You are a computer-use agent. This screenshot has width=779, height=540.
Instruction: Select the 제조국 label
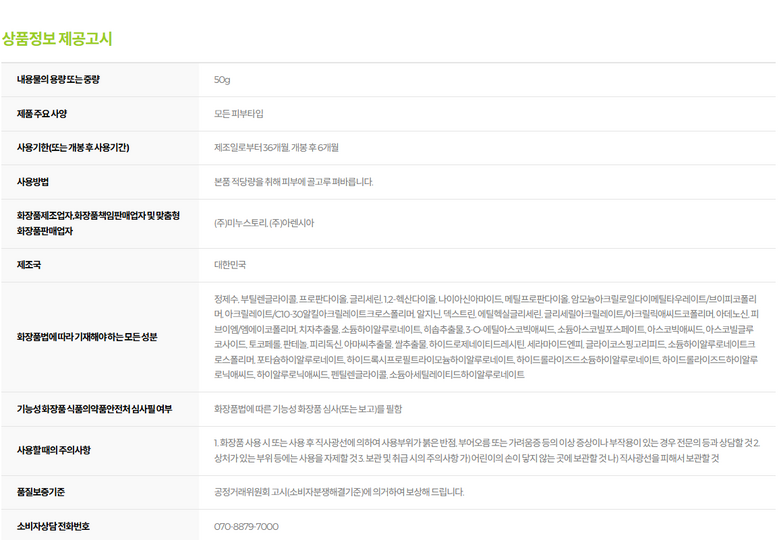29,264
